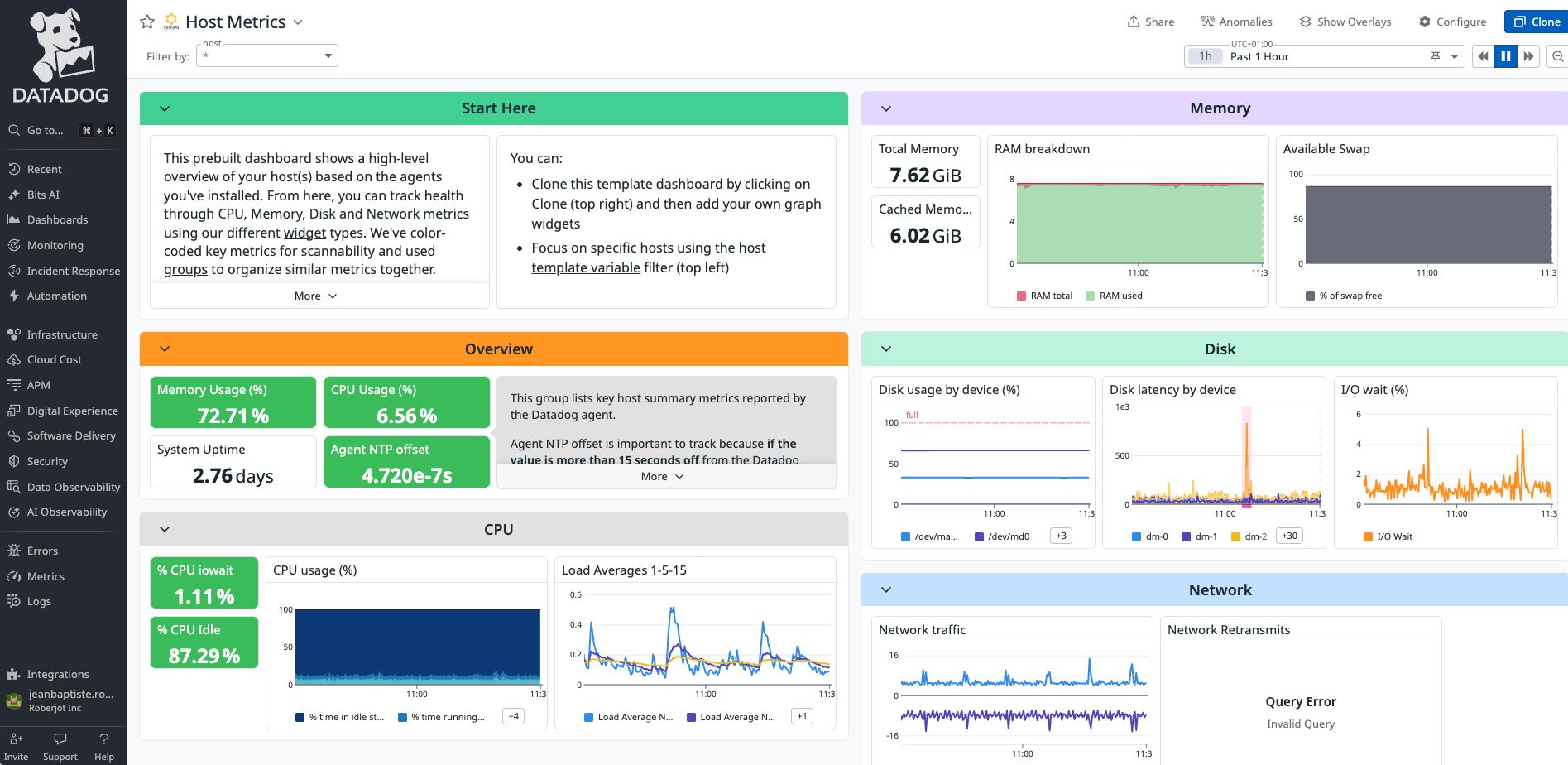Click the Digital Experience sidebar icon
Screen dimensions: 1568x765
(14, 411)
